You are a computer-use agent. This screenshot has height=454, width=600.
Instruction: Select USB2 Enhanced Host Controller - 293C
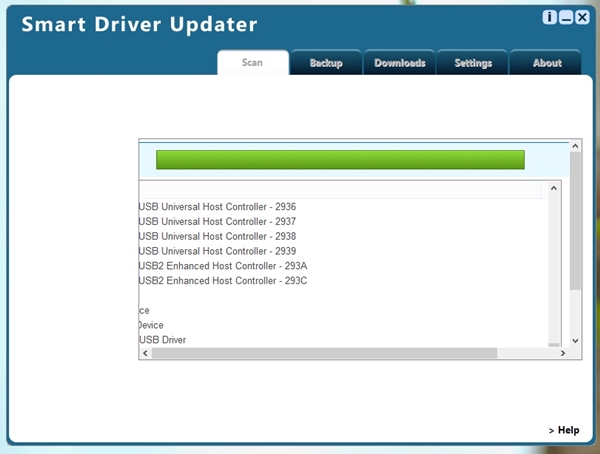point(223,281)
